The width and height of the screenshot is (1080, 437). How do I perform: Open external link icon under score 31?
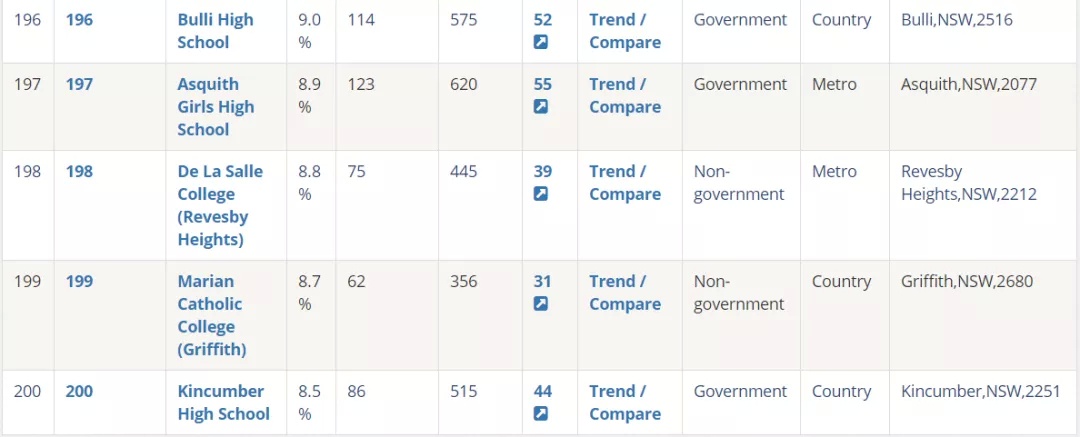[541, 304]
